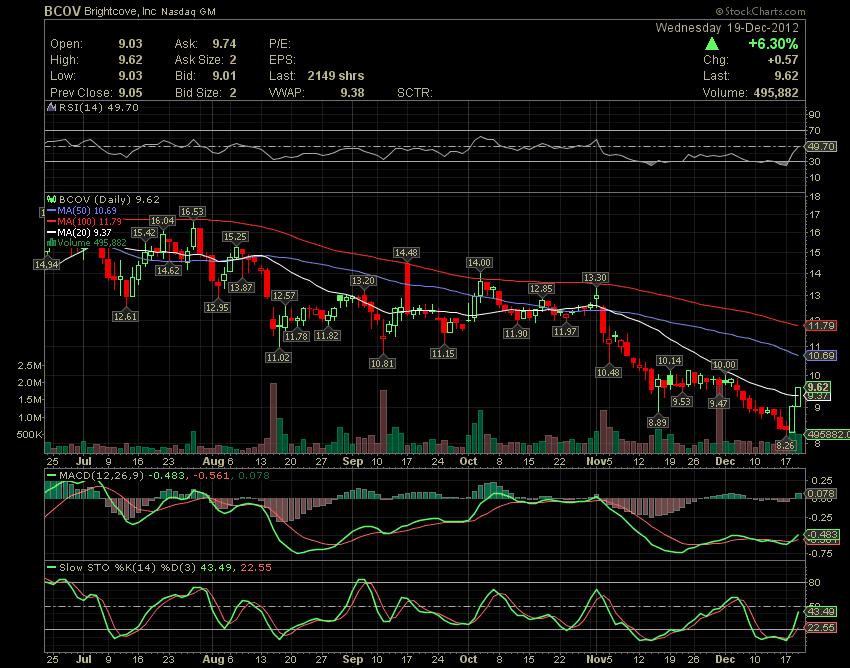Click the 13.30 price label
850x668 pixels.
[x=595, y=278]
